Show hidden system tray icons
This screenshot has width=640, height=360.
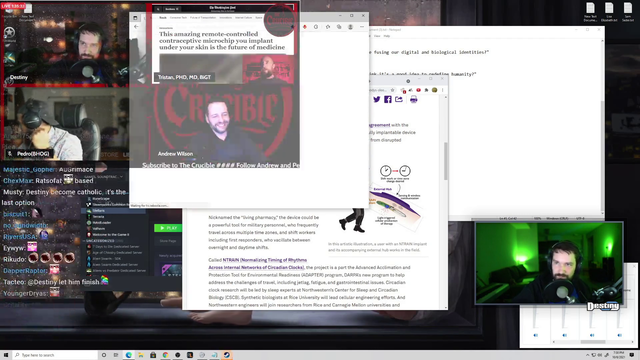coord(588,355)
